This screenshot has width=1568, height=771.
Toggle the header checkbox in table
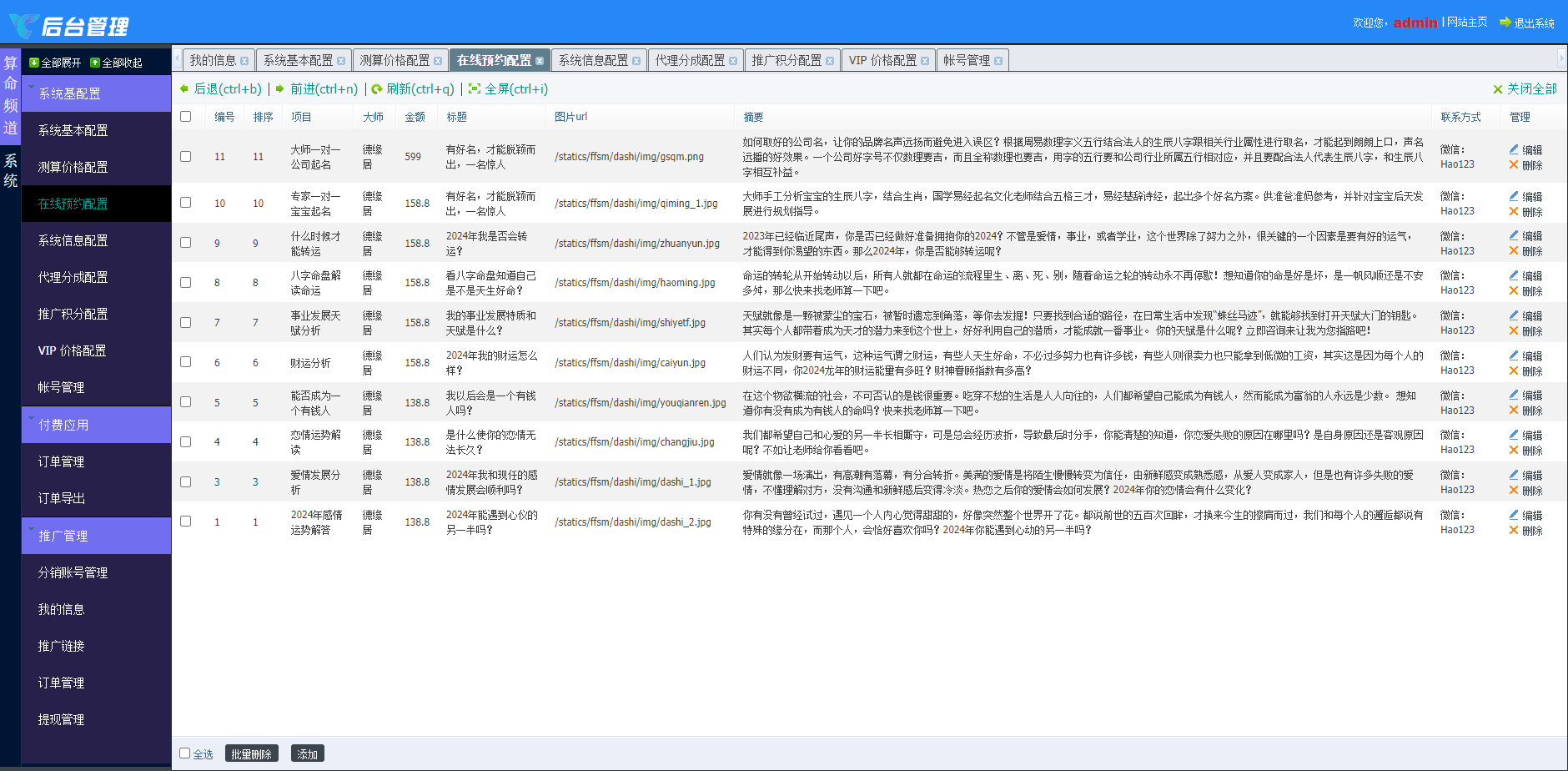coord(185,117)
